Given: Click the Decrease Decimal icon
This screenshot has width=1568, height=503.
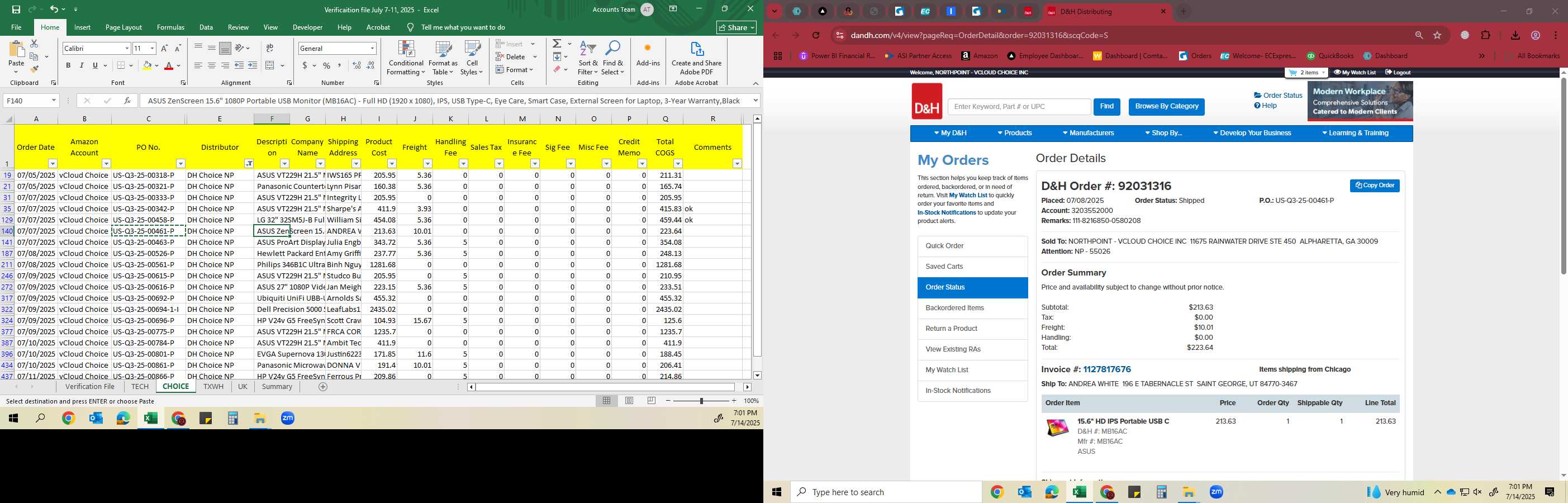Looking at the screenshot, I should pos(370,65).
